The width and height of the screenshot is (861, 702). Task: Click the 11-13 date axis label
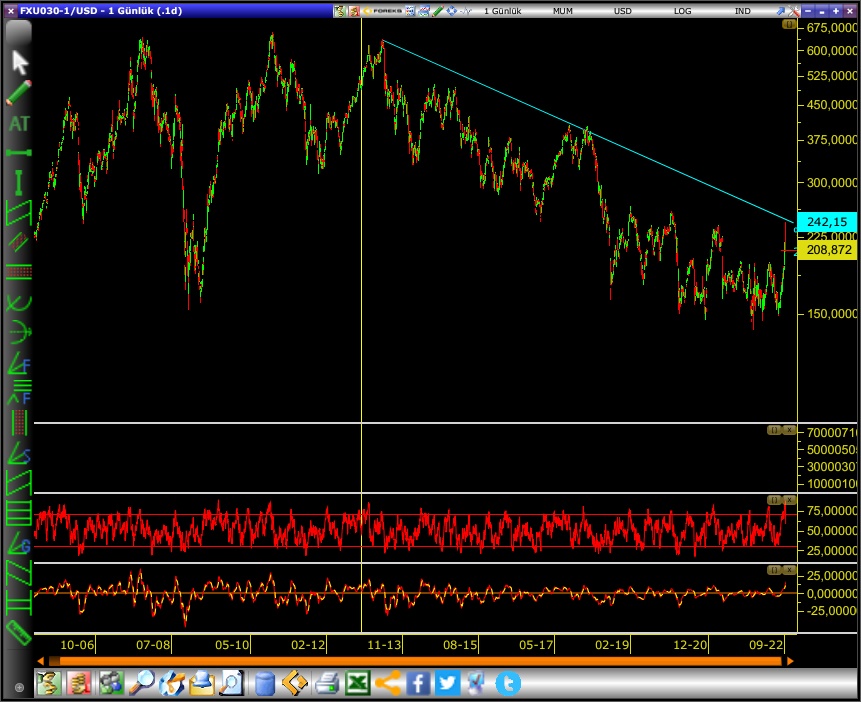click(x=384, y=645)
